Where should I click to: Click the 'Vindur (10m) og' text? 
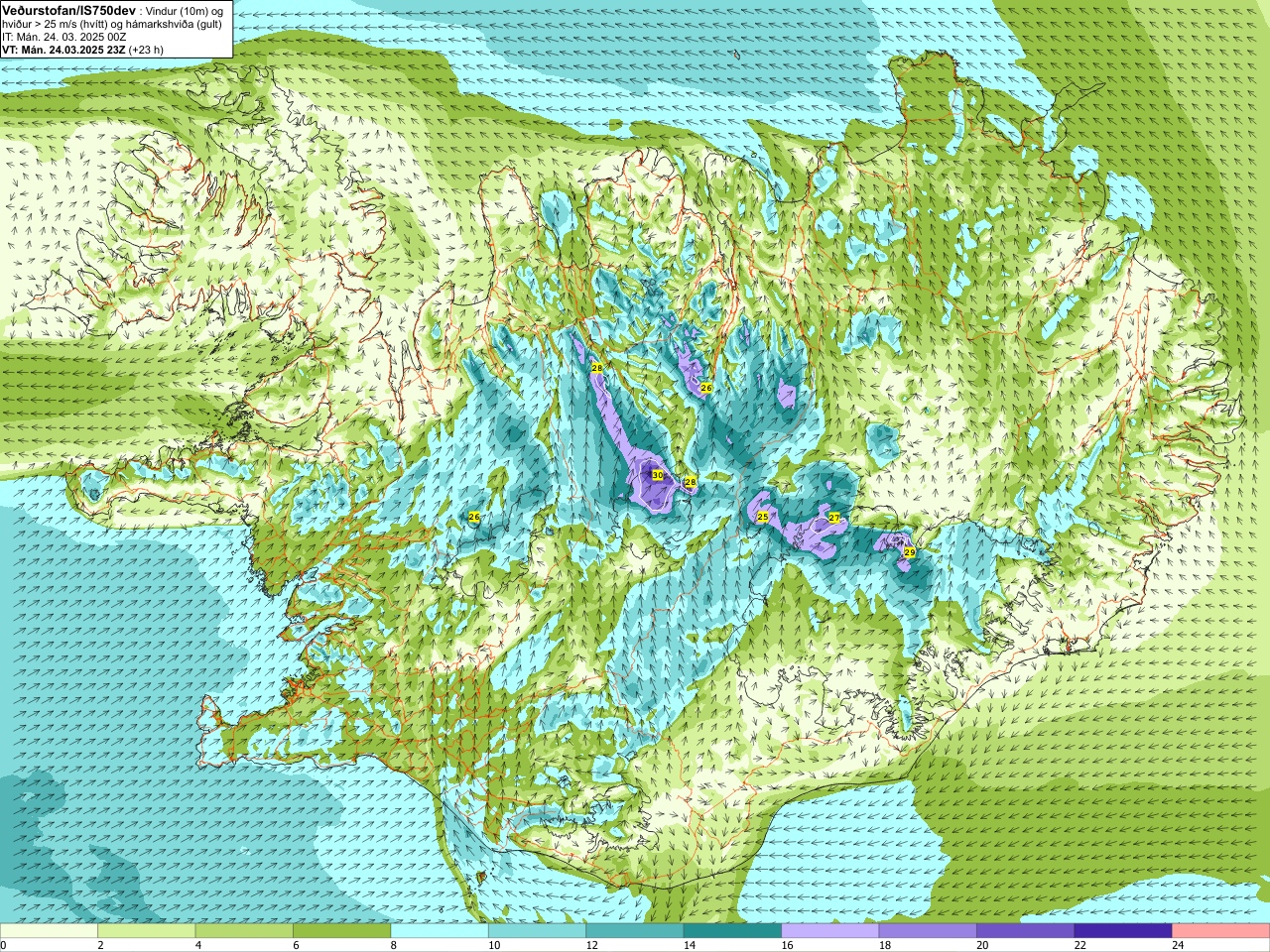click(x=185, y=10)
